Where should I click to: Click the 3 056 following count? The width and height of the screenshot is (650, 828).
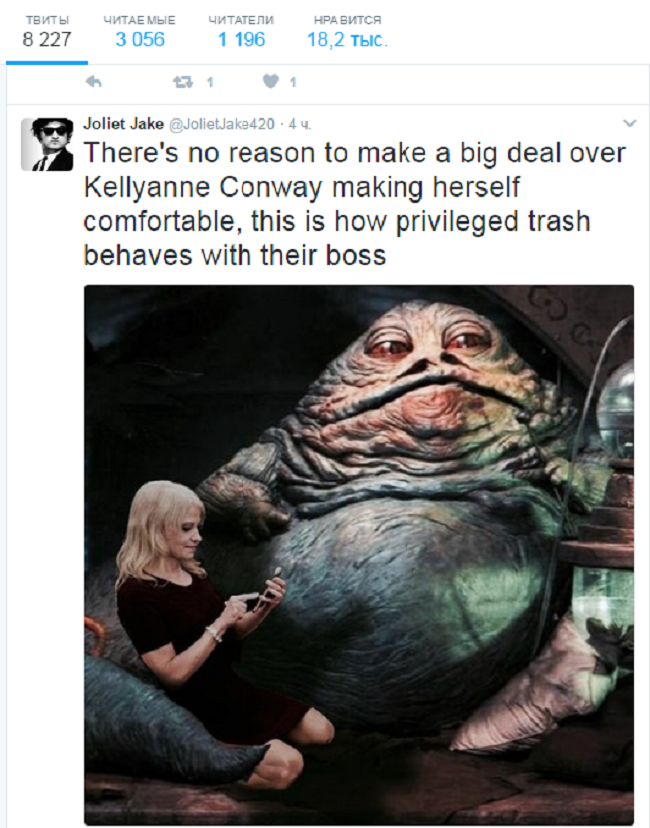pyautogui.click(x=140, y=40)
